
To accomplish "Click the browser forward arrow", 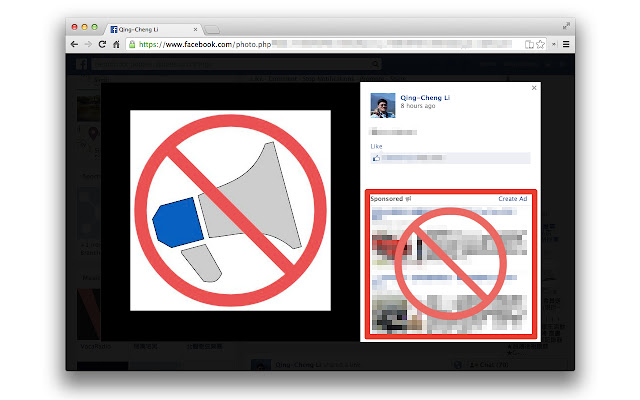I will (88, 44).
